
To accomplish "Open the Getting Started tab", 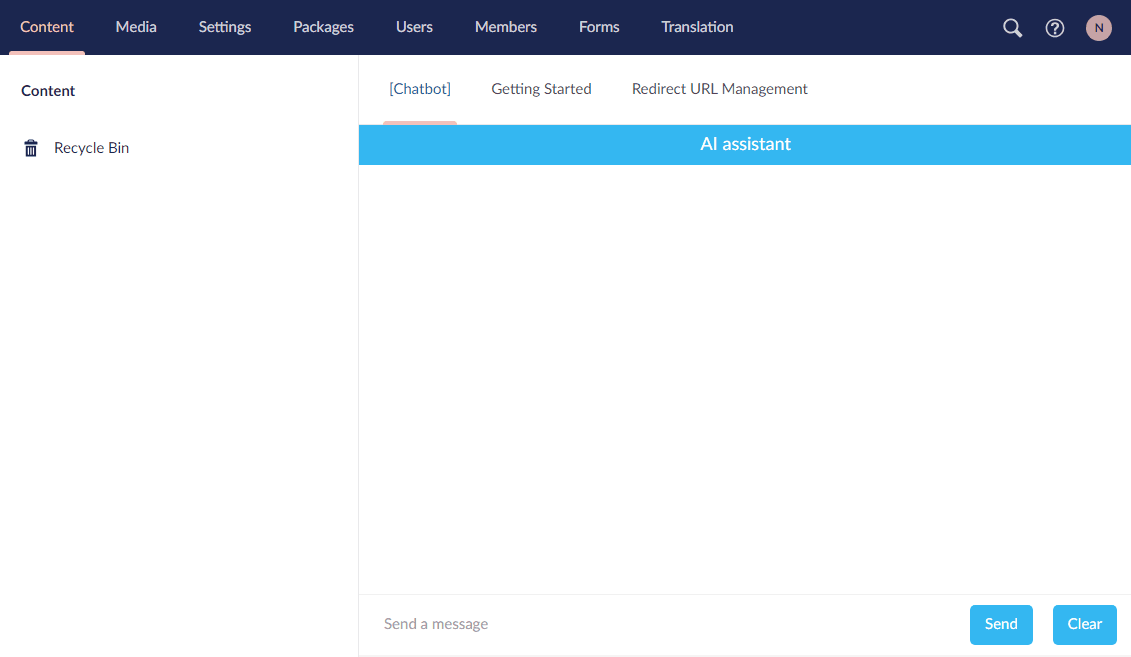I will point(541,88).
